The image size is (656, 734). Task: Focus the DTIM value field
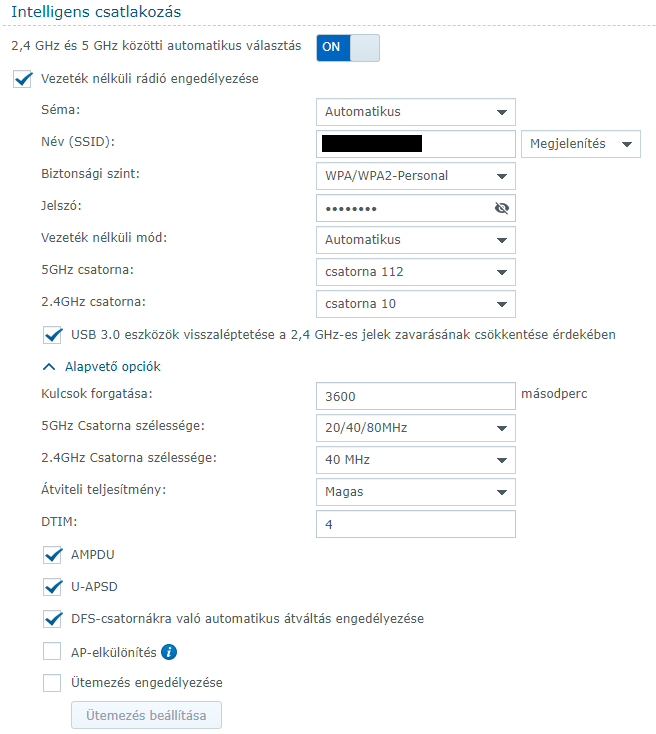[x=415, y=524]
